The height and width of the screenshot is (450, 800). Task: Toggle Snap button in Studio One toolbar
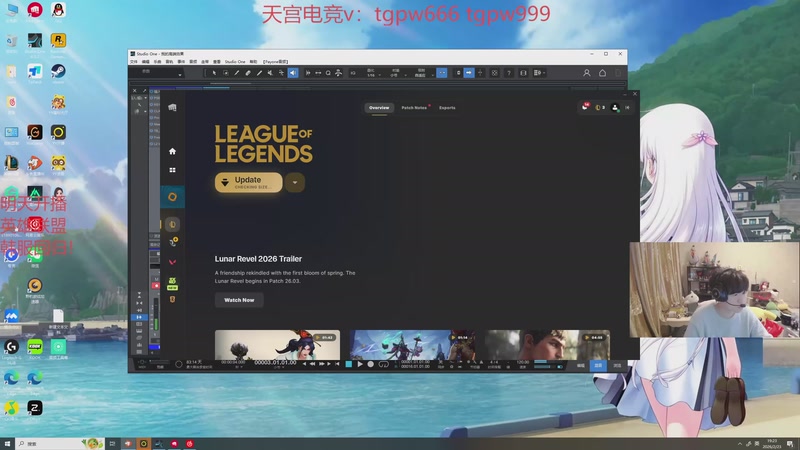pyautogui.click(x=442, y=73)
